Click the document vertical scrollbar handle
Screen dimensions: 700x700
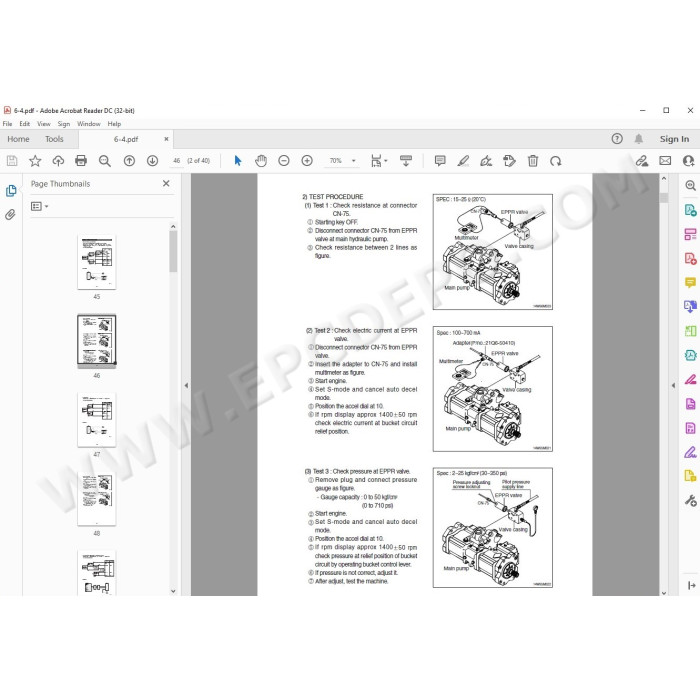point(664,197)
